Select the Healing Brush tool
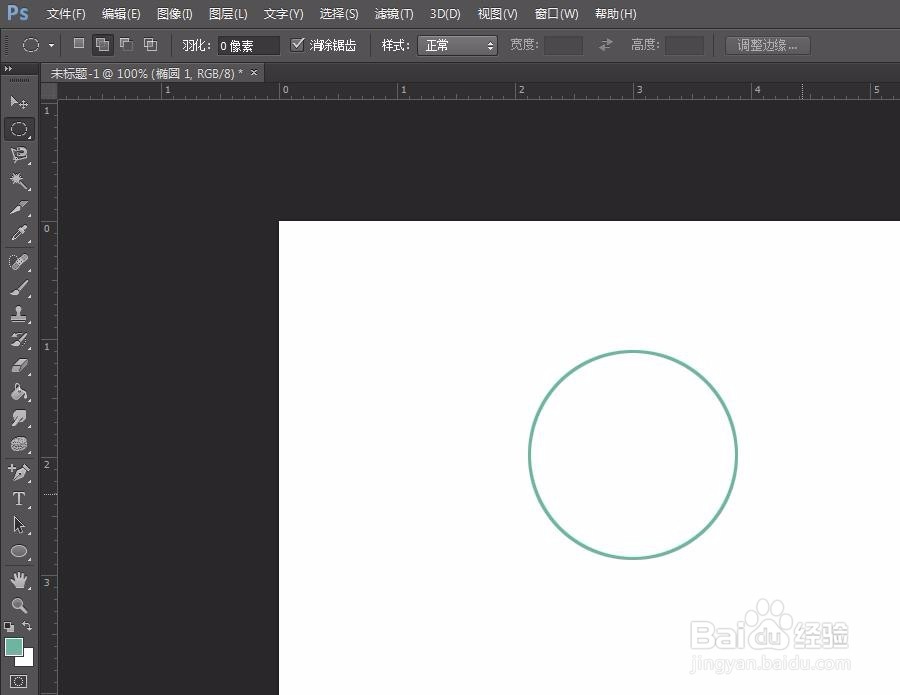900x695 pixels. (19, 262)
